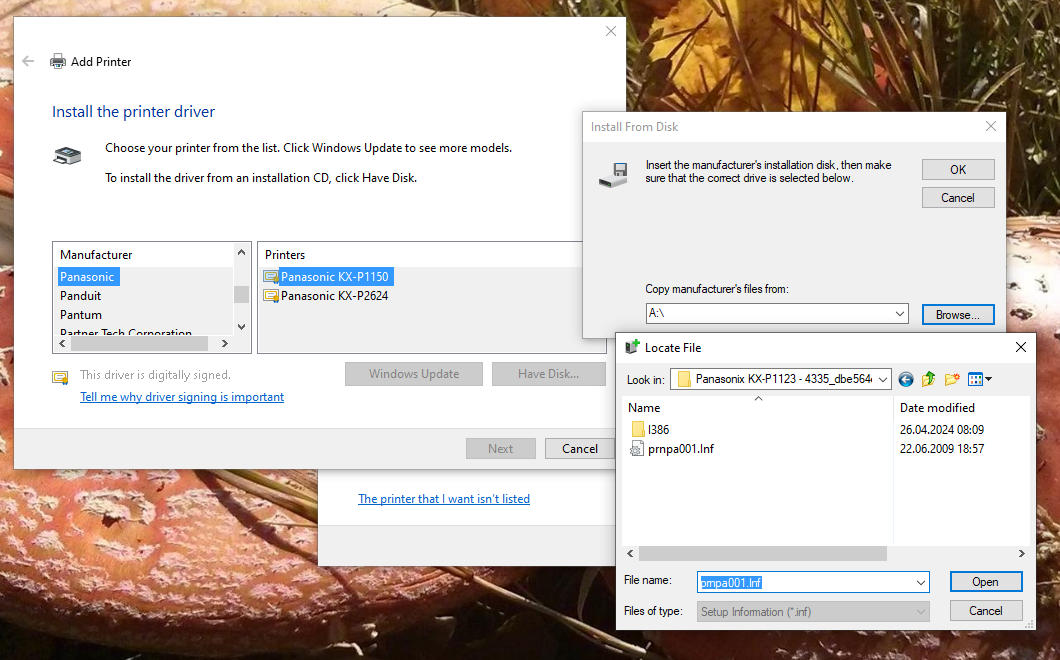Select Panasonic in Manufacturer list
This screenshot has height=660, width=1060.
pos(88,277)
